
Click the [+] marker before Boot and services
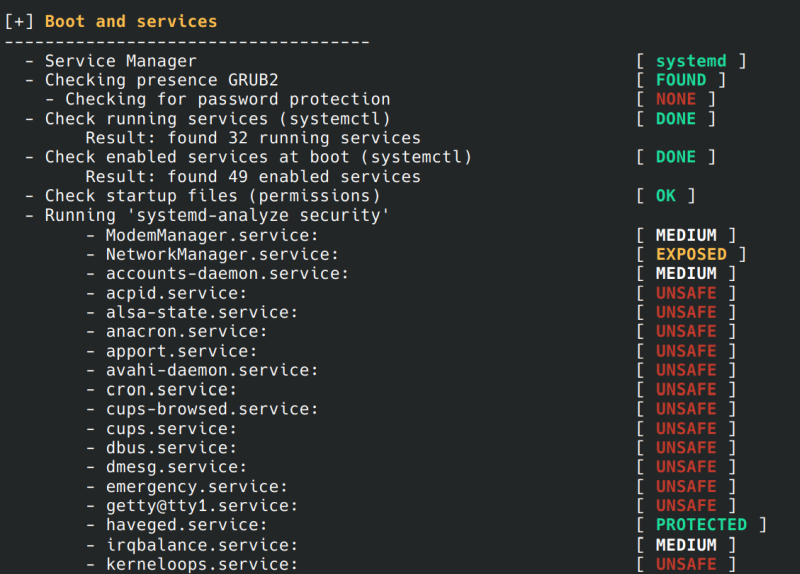[20, 21]
